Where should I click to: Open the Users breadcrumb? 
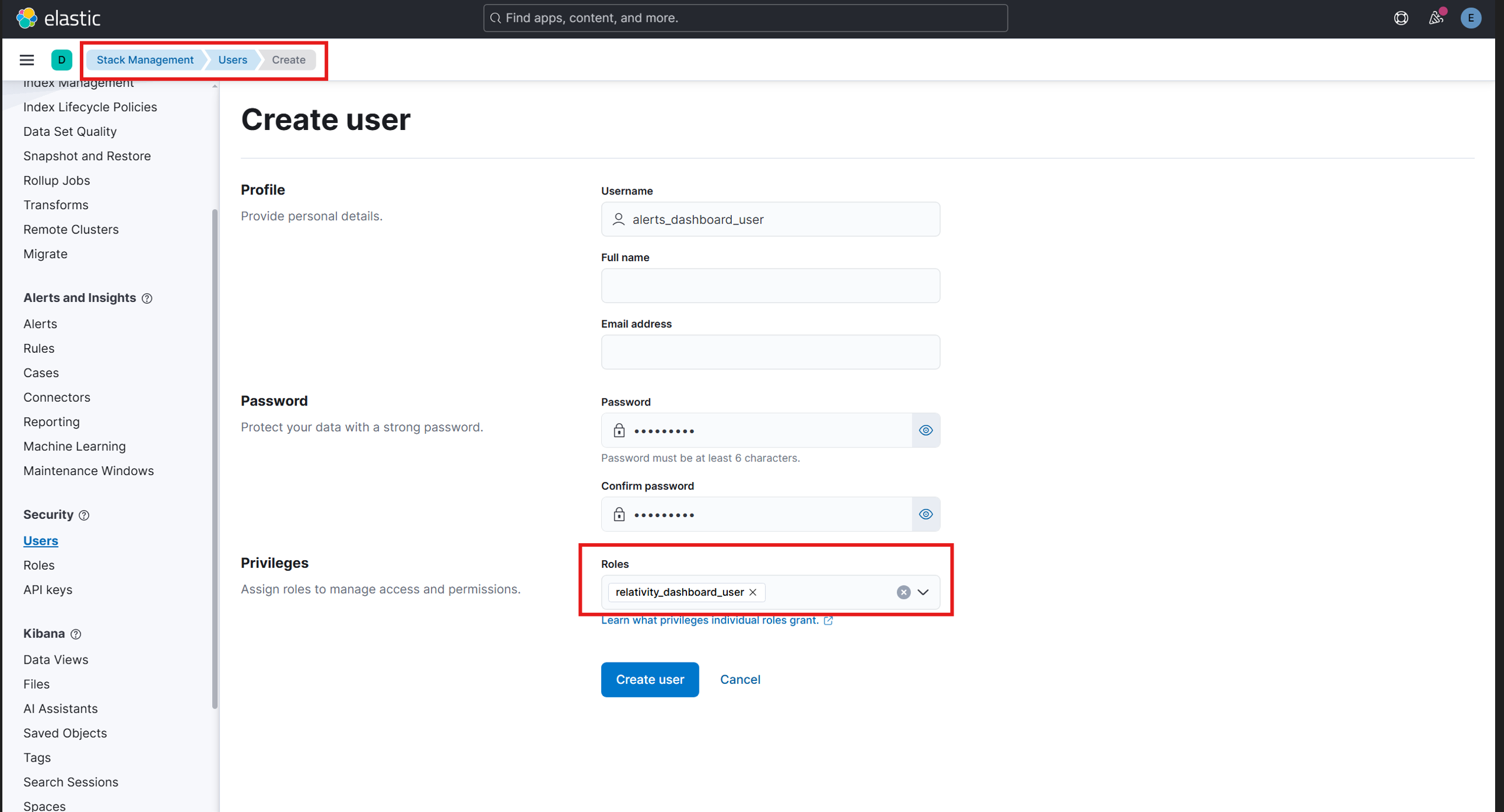tap(232, 60)
